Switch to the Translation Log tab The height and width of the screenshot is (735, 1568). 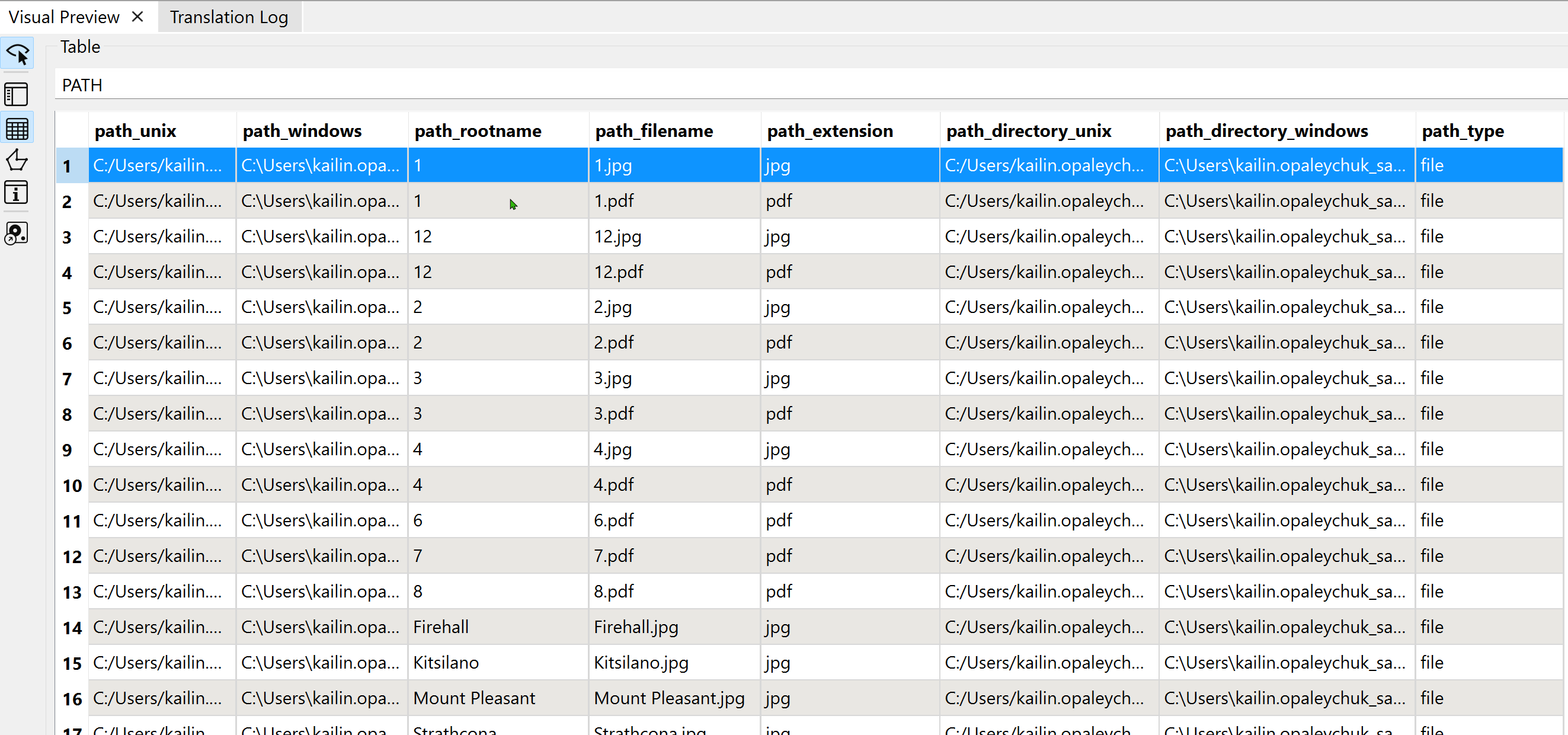coord(229,17)
